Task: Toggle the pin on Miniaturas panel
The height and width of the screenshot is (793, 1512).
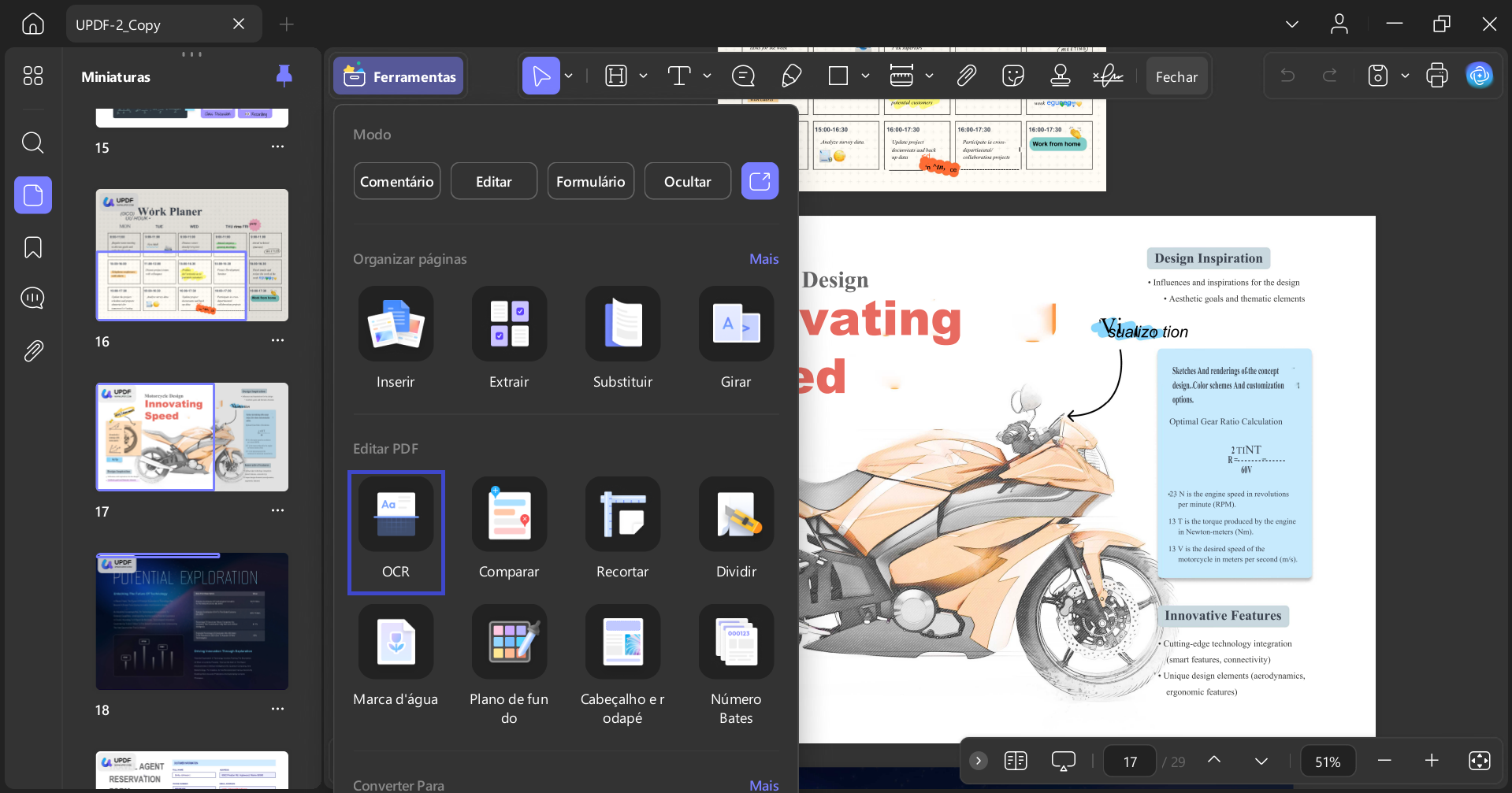Action: click(x=284, y=76)
